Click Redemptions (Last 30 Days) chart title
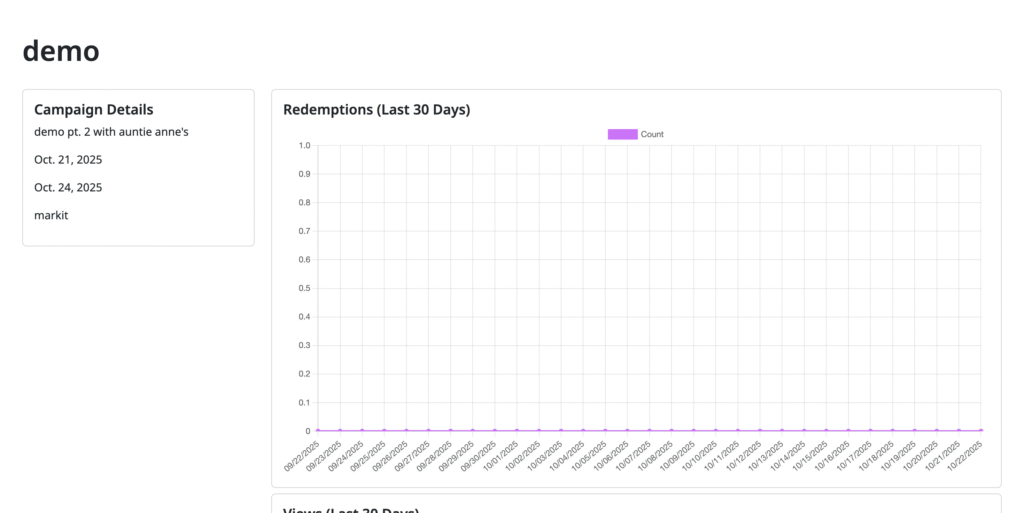Viewport: 1024px width, 513px height. [376, 110]
